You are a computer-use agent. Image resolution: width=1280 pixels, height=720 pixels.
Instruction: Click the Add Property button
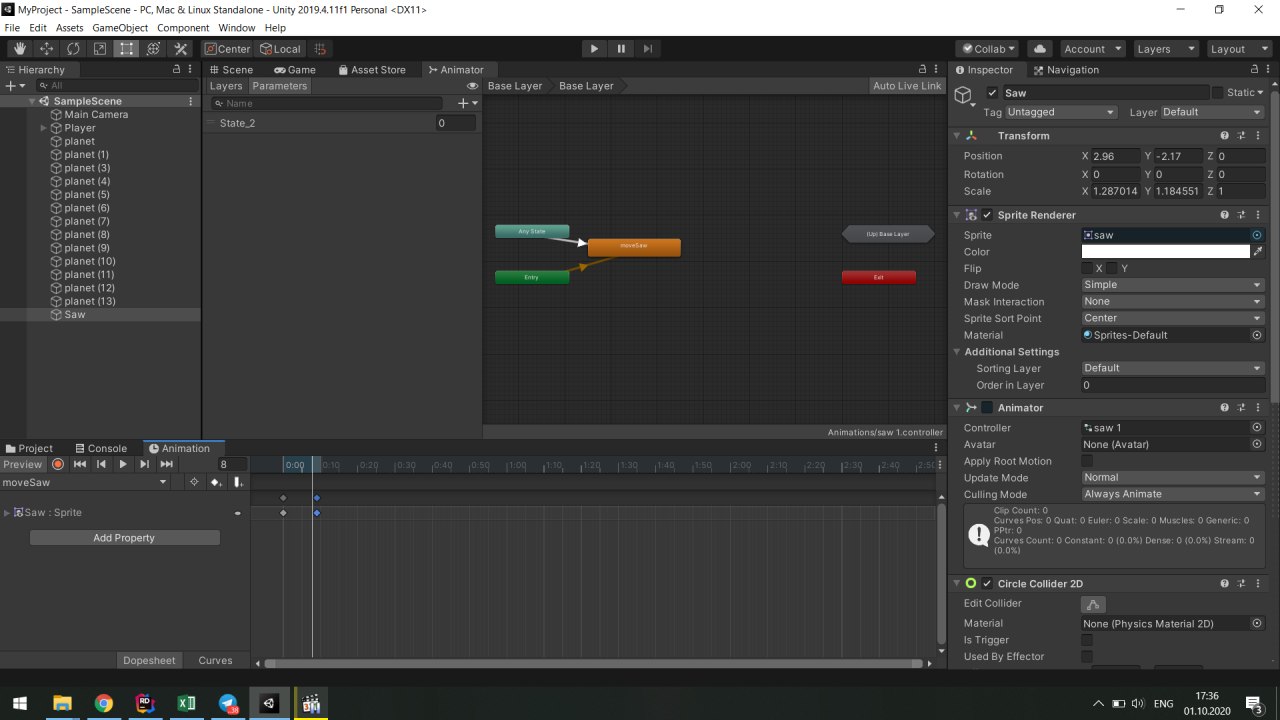tap(124, 538)
